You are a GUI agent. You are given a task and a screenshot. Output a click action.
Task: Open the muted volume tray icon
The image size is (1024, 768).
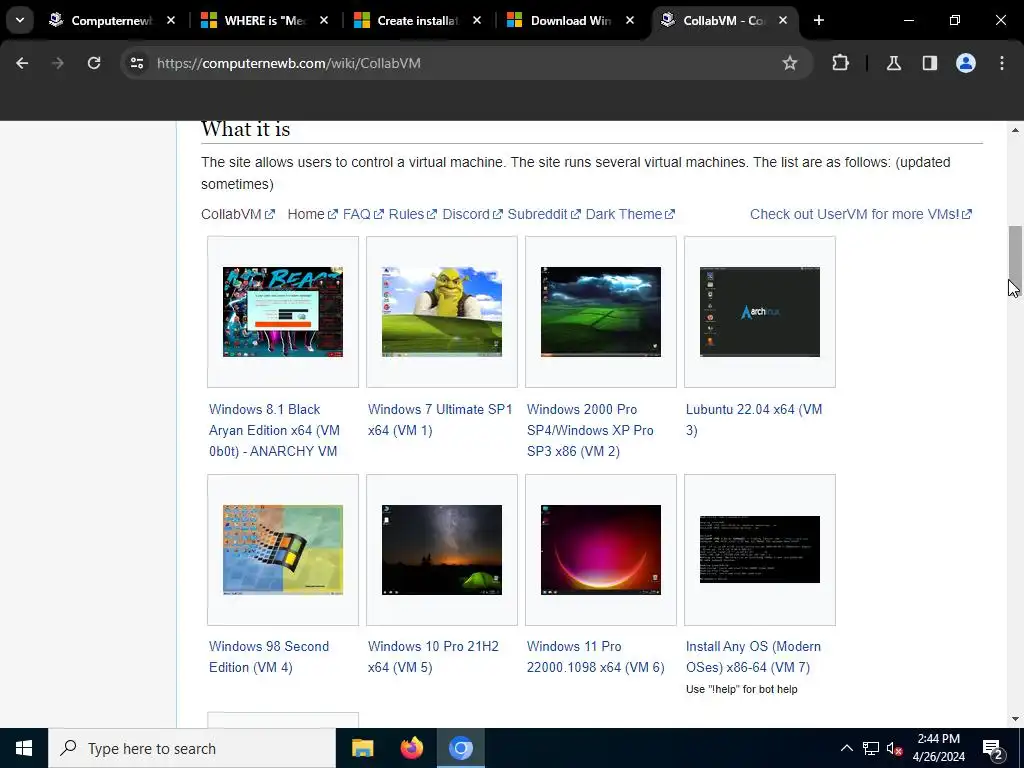tap(894, 748)
